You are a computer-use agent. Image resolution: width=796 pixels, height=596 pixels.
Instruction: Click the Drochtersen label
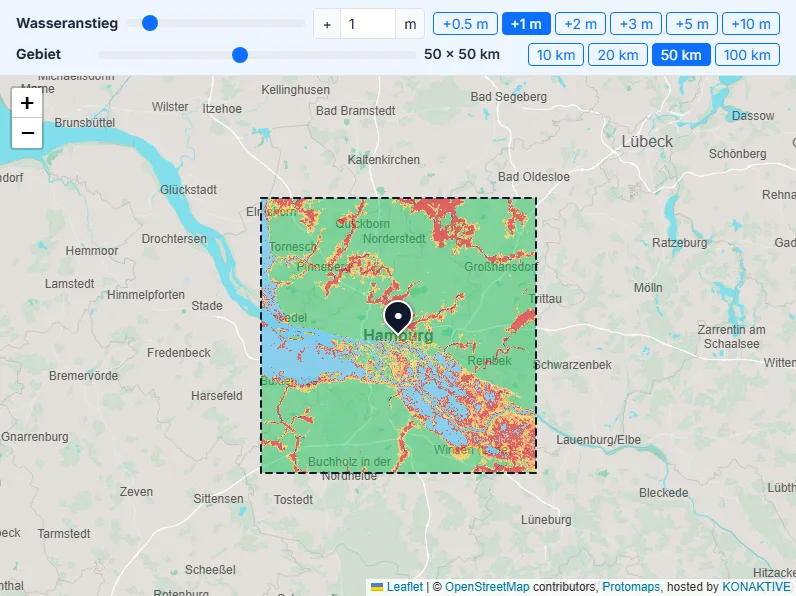pos(174,239)
